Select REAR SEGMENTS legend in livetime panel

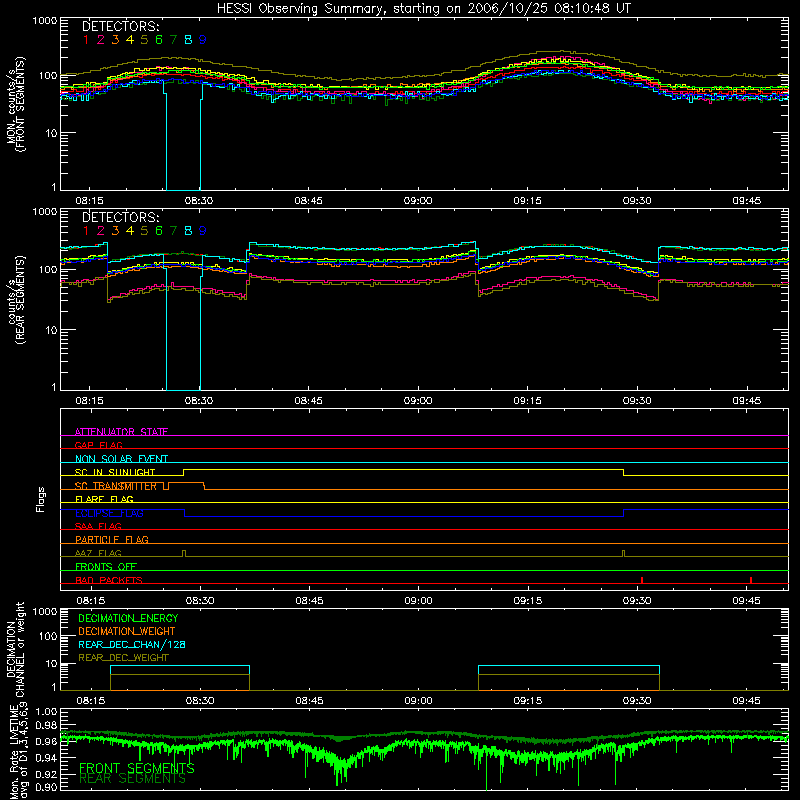coord(132,779)
